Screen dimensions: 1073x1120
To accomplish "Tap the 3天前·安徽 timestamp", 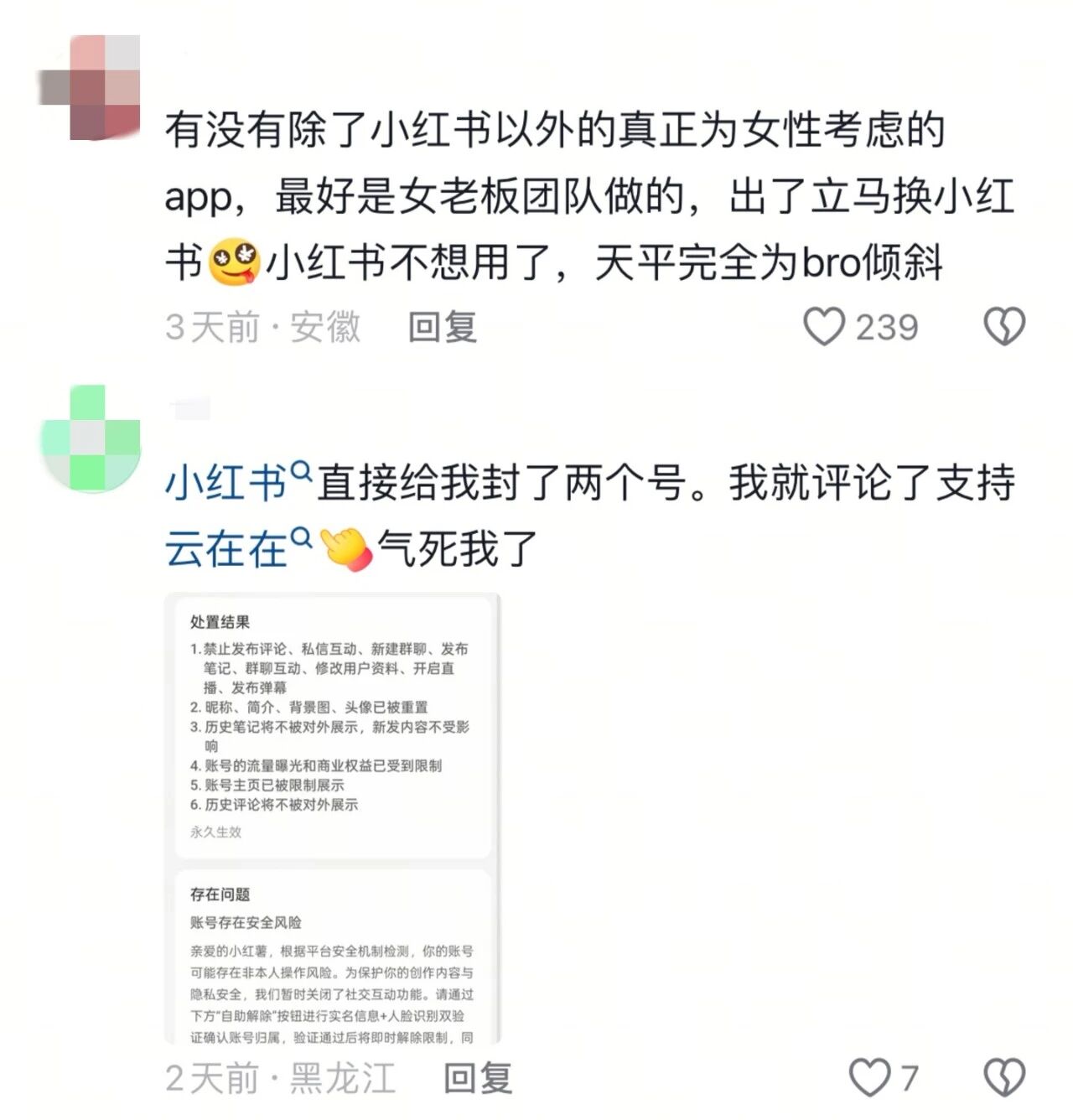I will [263, 327].
